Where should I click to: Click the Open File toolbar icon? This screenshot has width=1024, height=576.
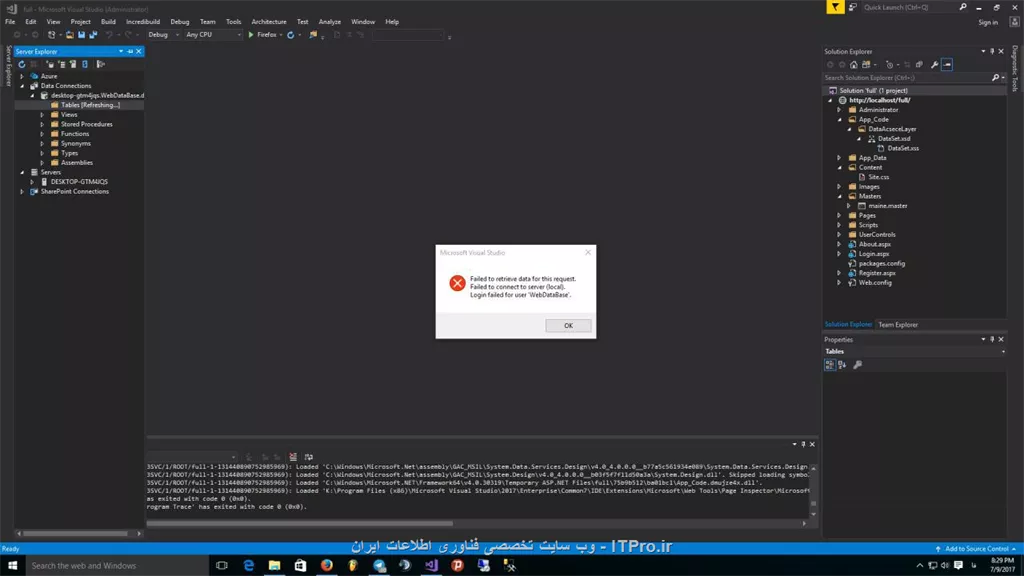click(x=70, y=35)
